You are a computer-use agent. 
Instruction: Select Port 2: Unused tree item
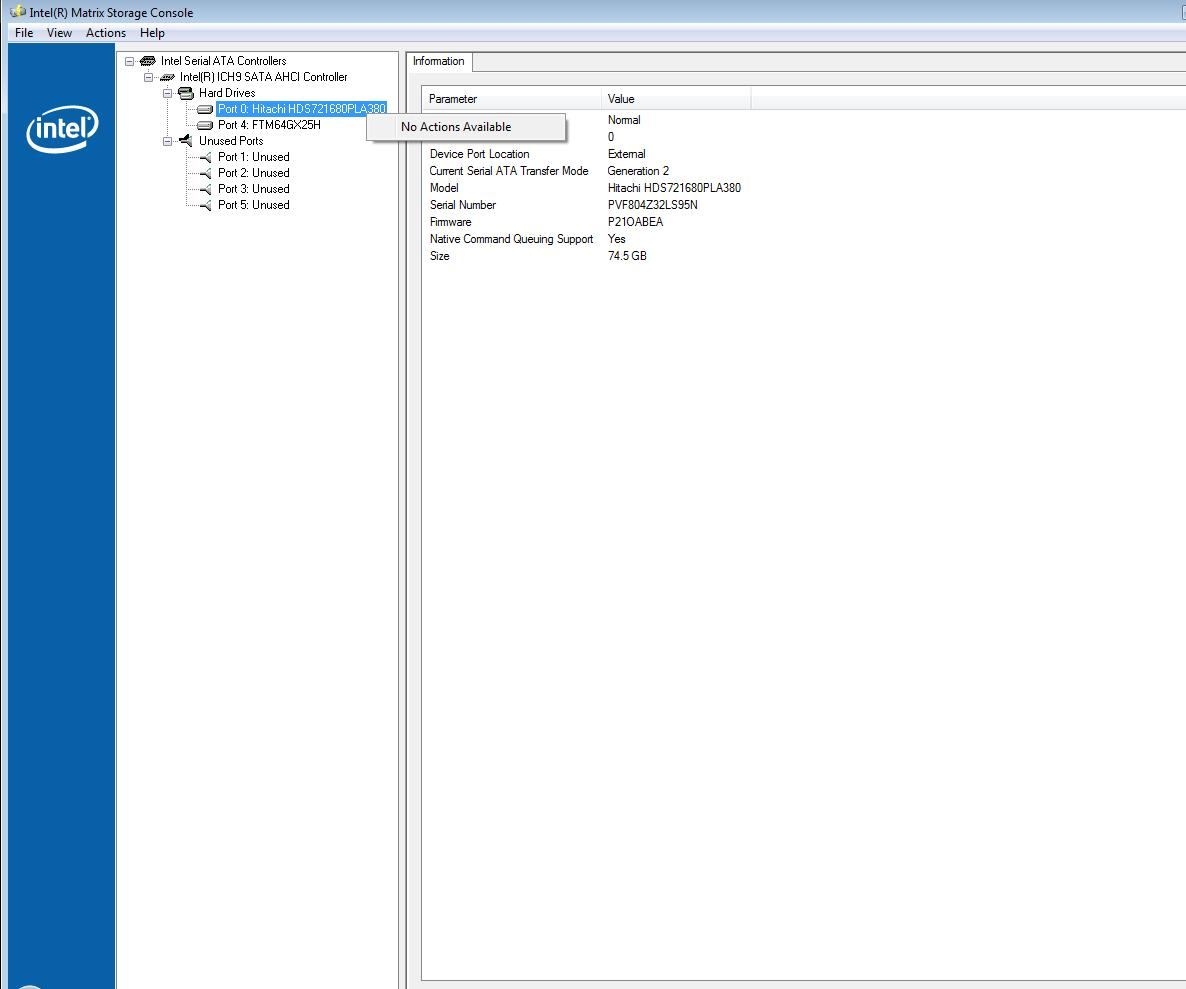[253, 173]
